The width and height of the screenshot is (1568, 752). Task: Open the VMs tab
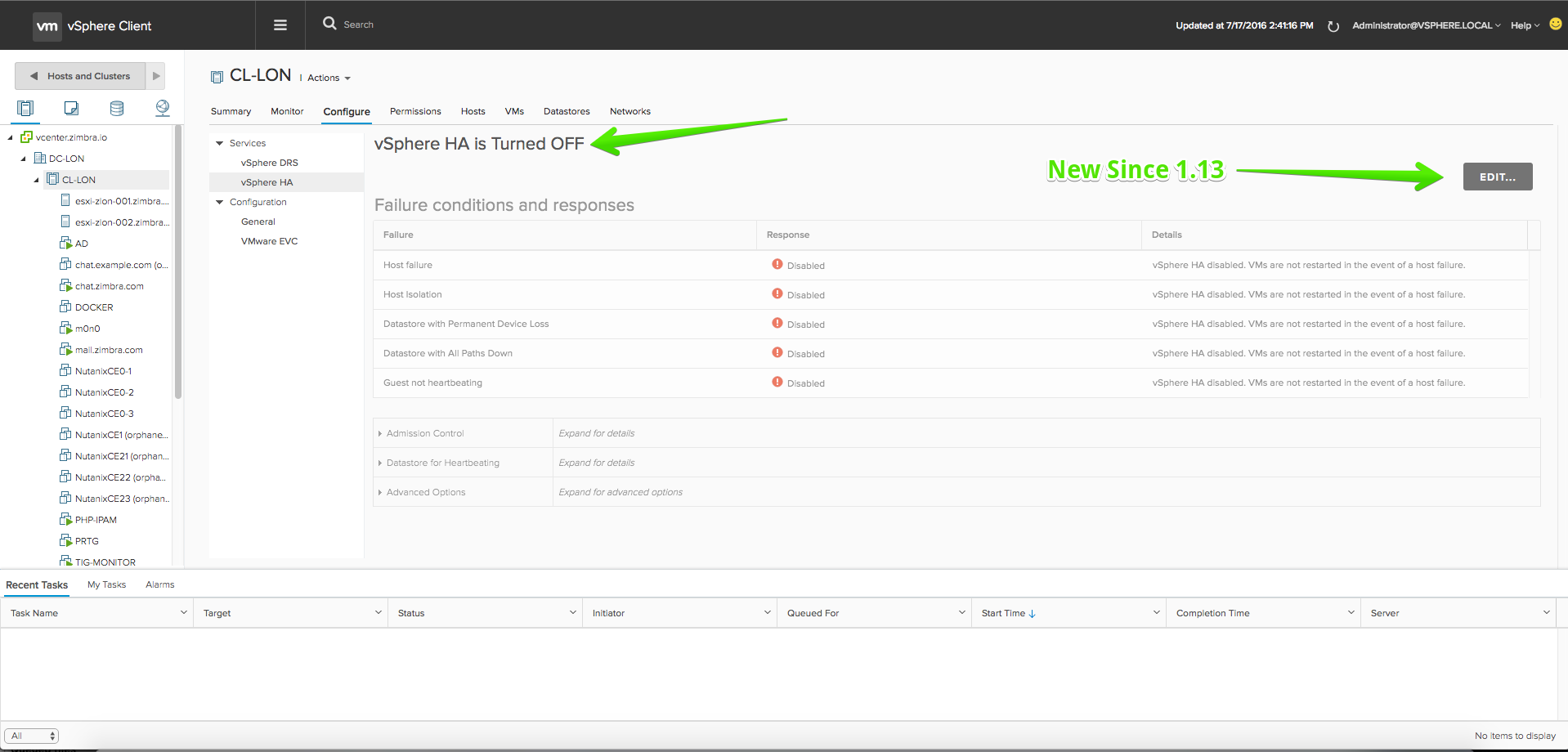click(x=514, y=111)
